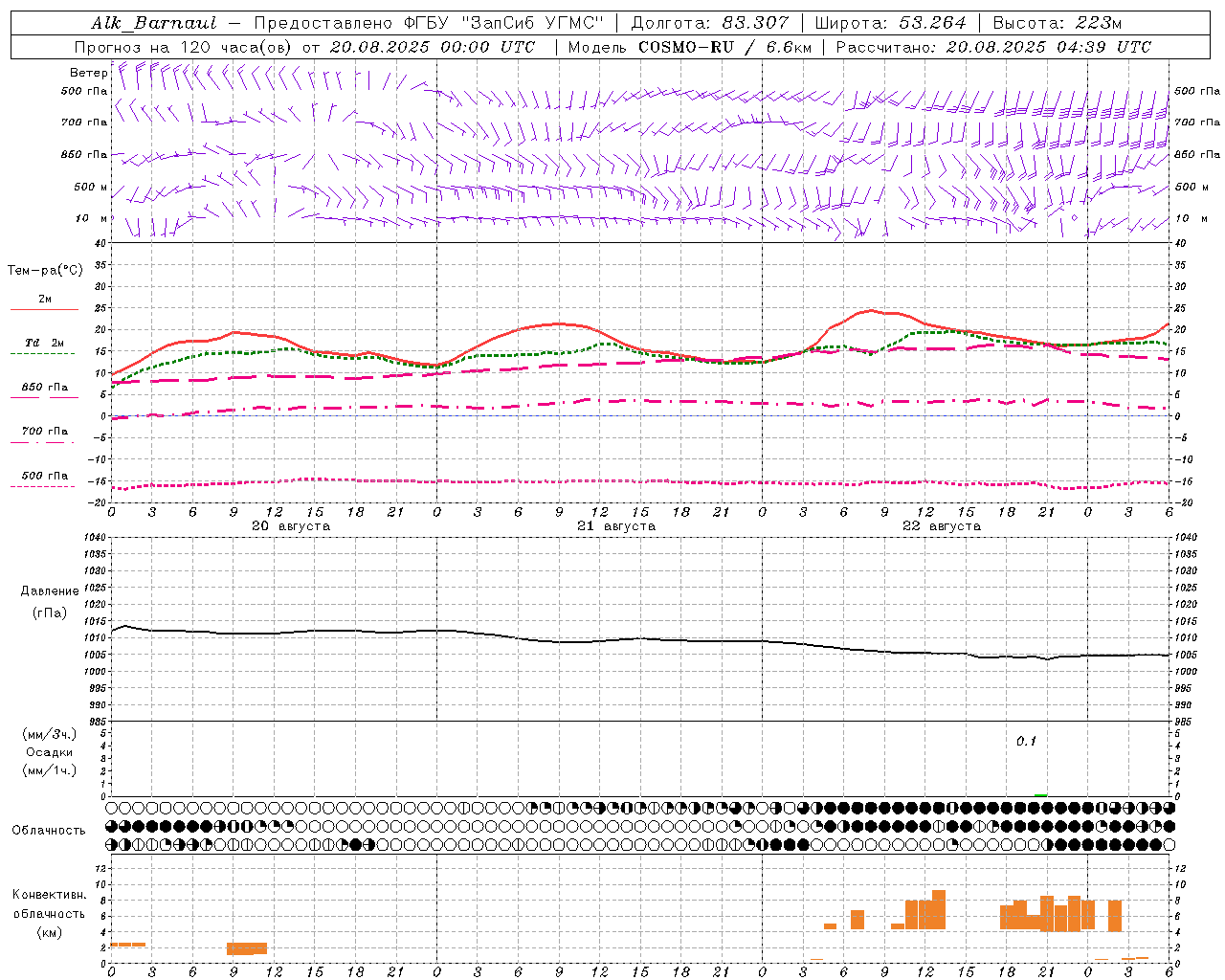Click the 0.1 precipitation amount value

tap(1026, 742)
